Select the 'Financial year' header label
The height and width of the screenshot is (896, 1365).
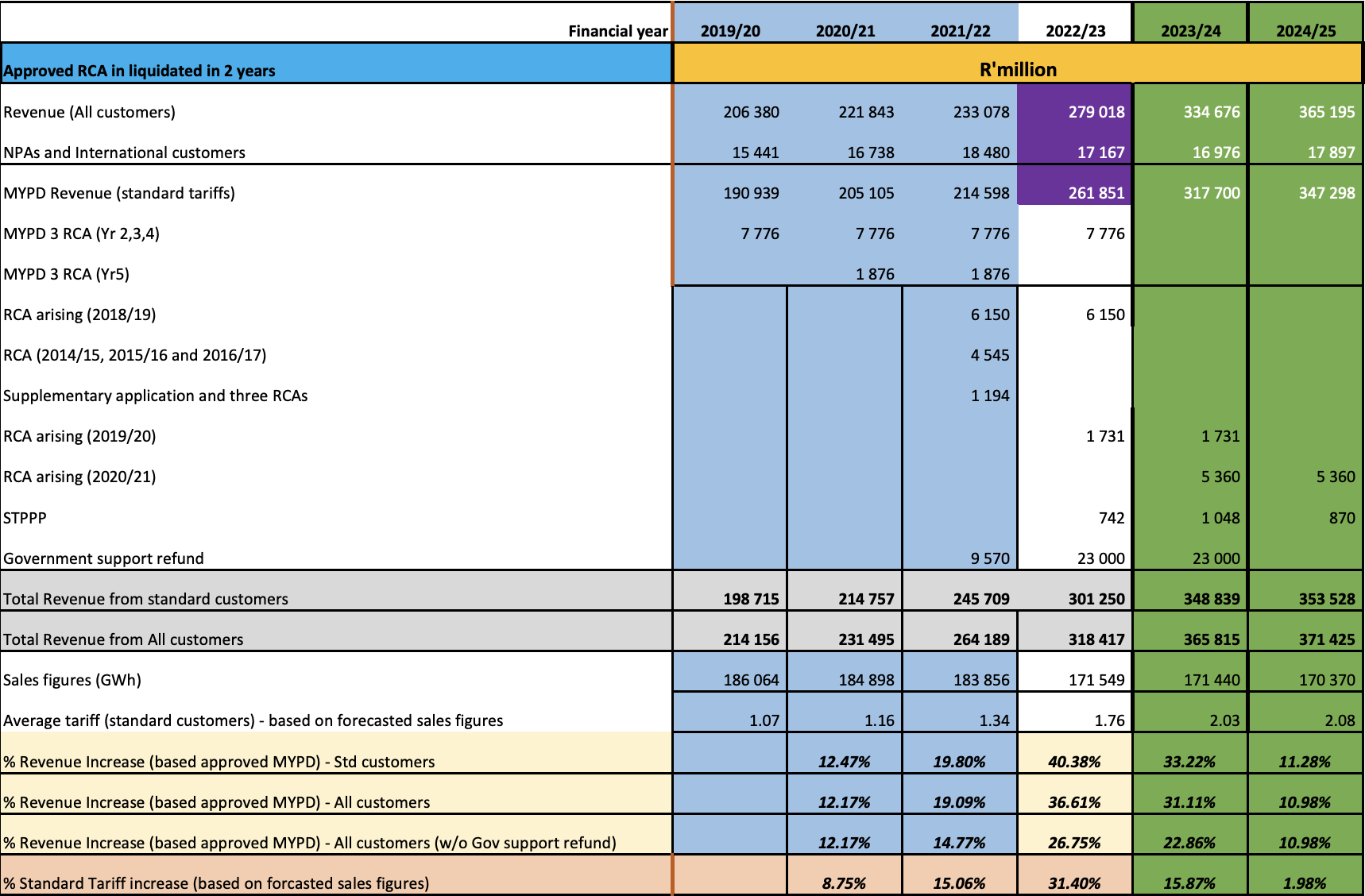pyautogui.click(x=617, y=31)
